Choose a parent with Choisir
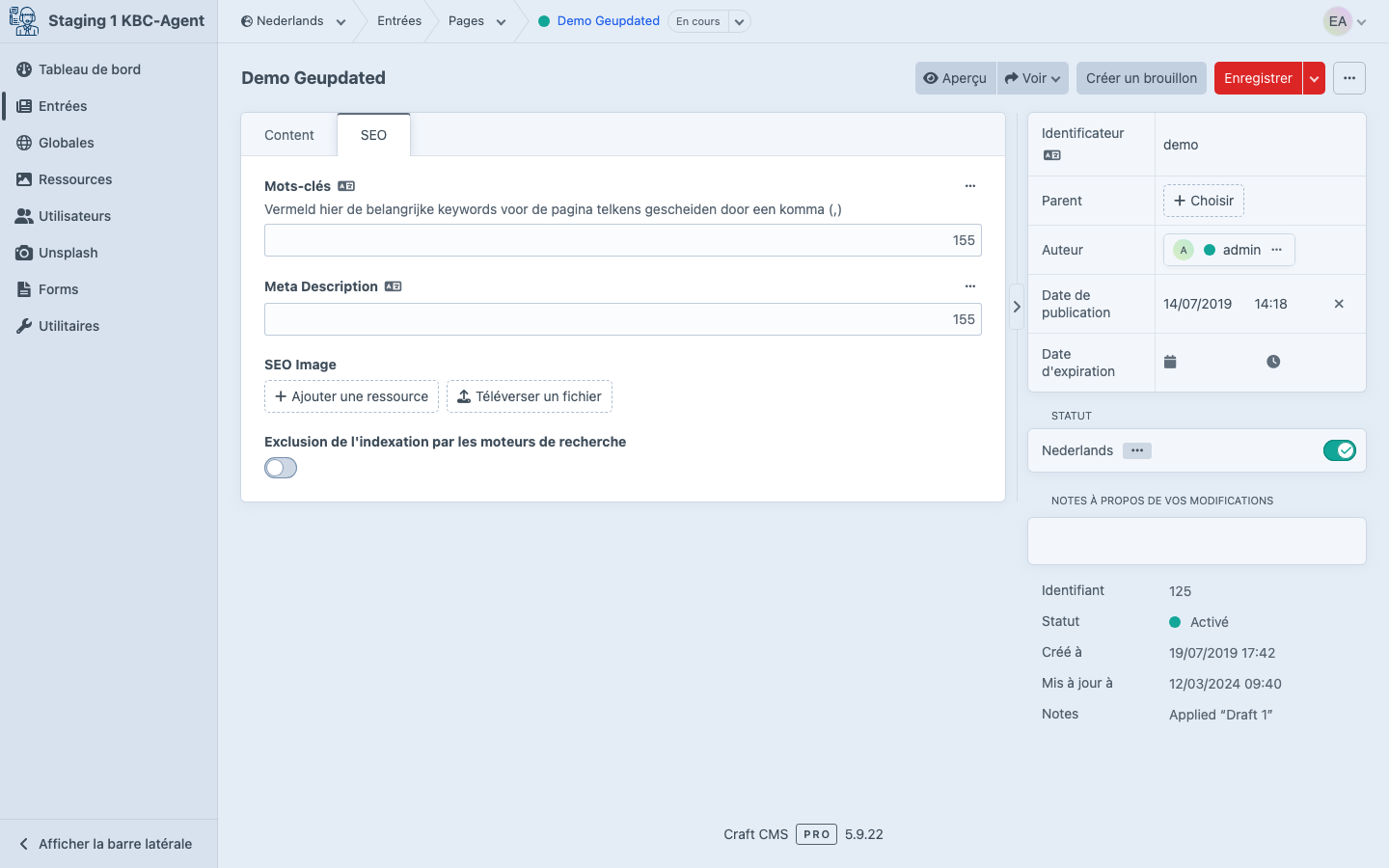Screen dimensions: 1389x868 1204,201
